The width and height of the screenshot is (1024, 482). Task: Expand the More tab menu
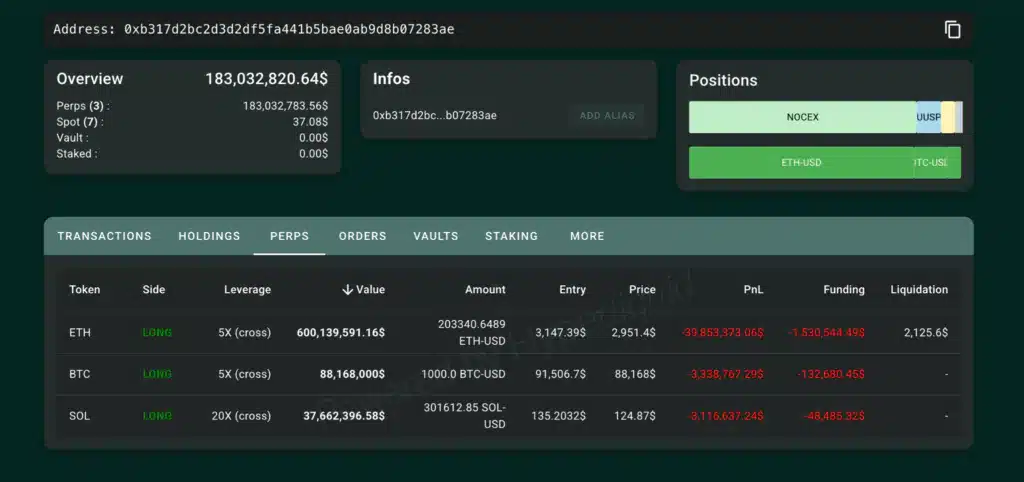pos(587,236)
